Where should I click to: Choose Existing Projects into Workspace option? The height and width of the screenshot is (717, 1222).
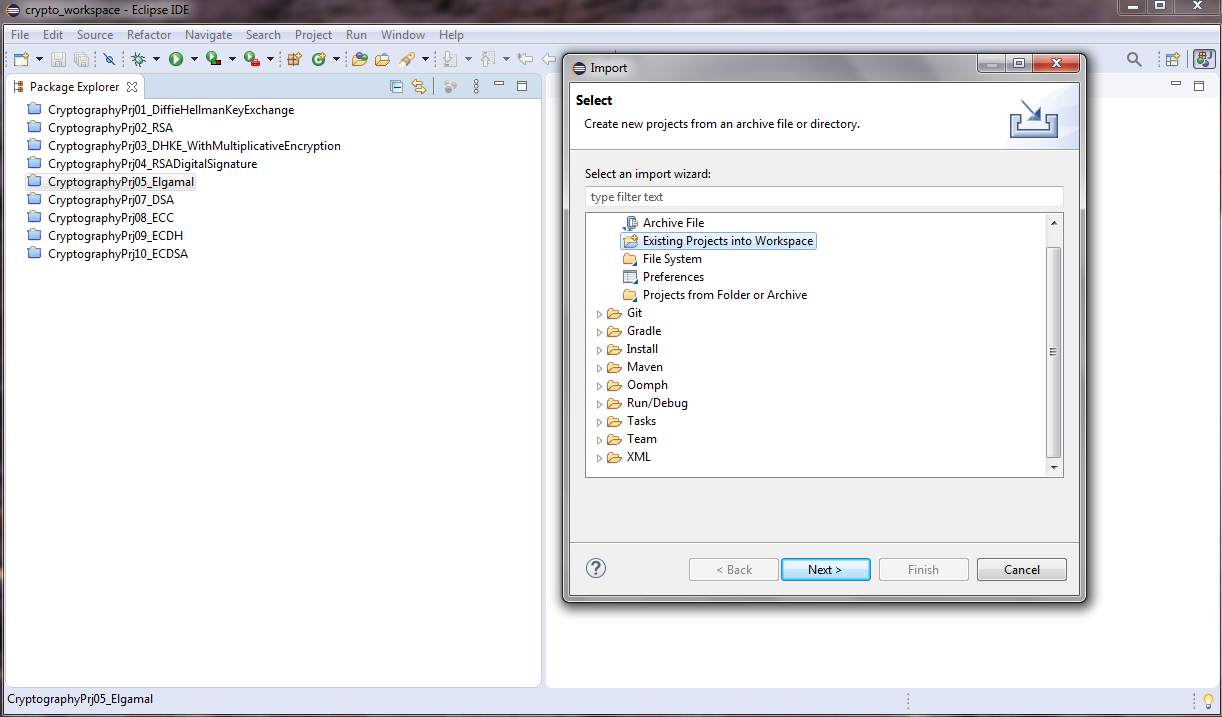click(x=717, y=240)
